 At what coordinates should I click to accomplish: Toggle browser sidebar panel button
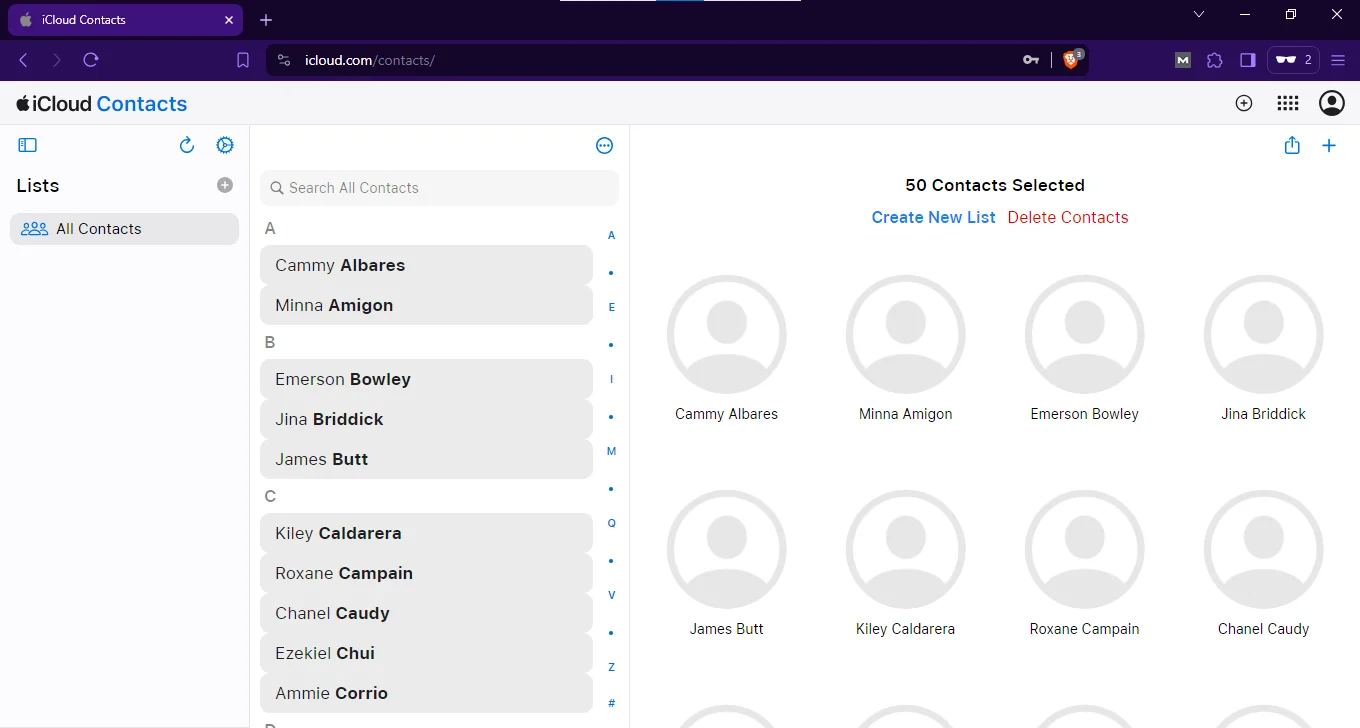coord(1248,60)
